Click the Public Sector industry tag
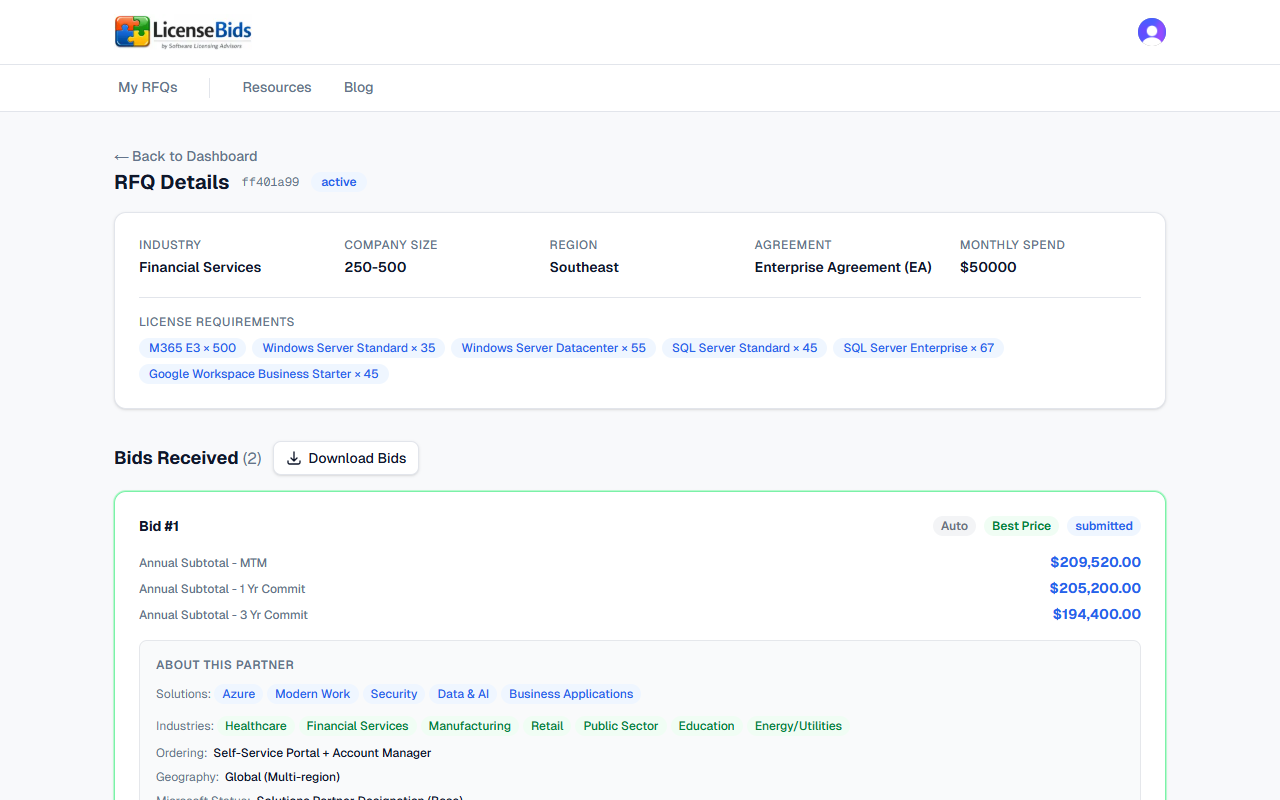This screenshot has width=1280, height=800. pos(621,726)
